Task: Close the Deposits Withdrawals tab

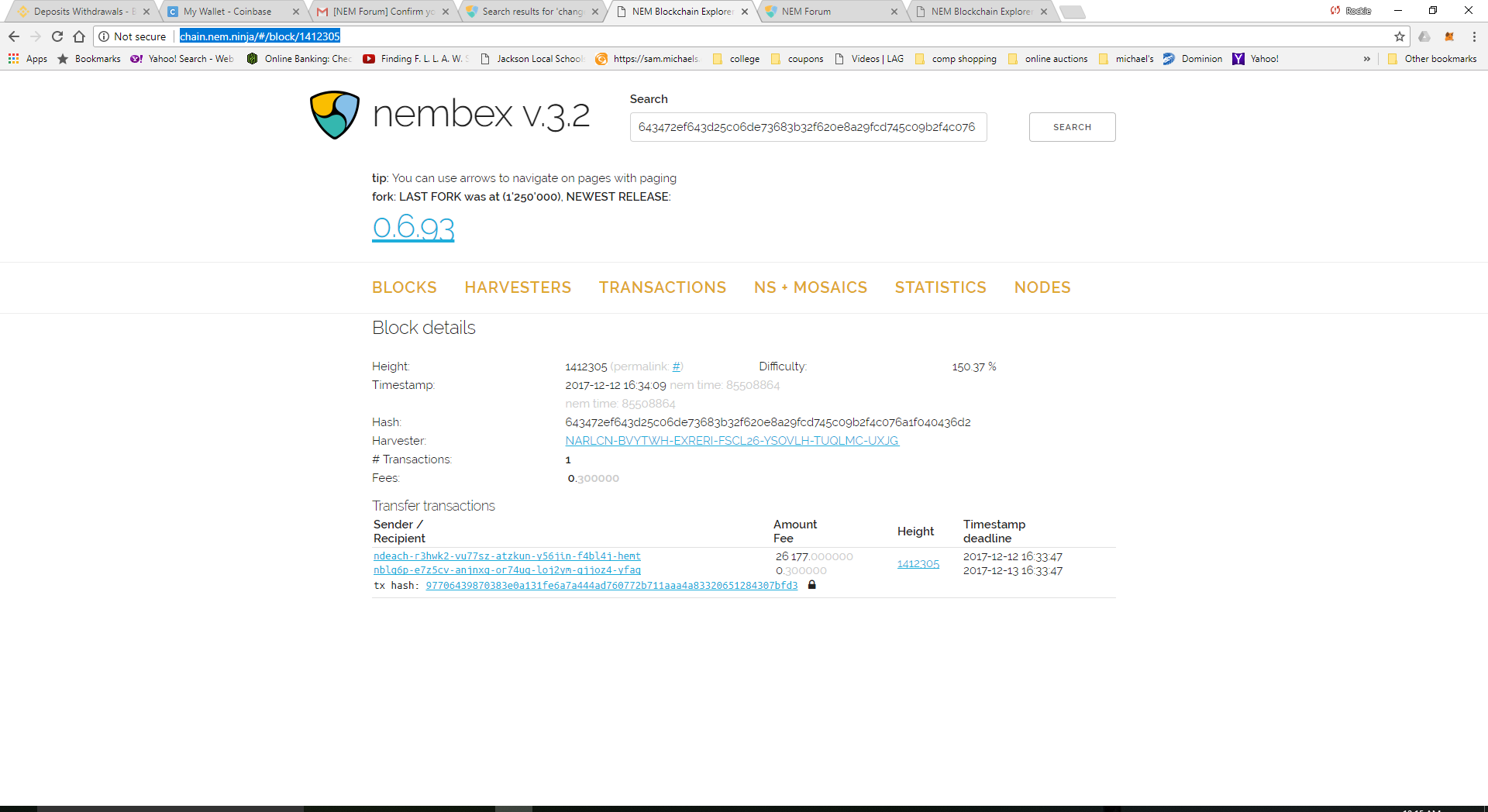Action: tap(146, 12)
